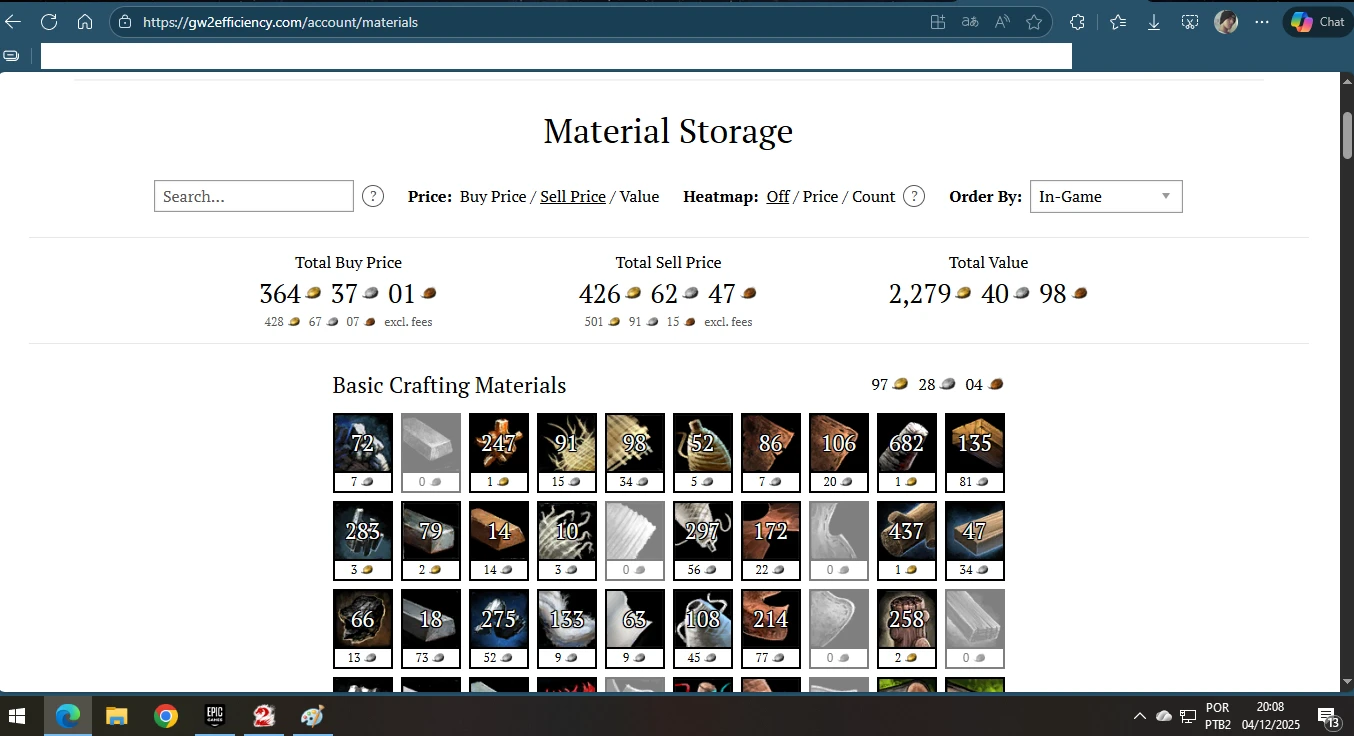Open the browser Settings and more menu
The width and height of the screenshot is (1354, 736).
pyautogui.click(x=1262, y=22)
